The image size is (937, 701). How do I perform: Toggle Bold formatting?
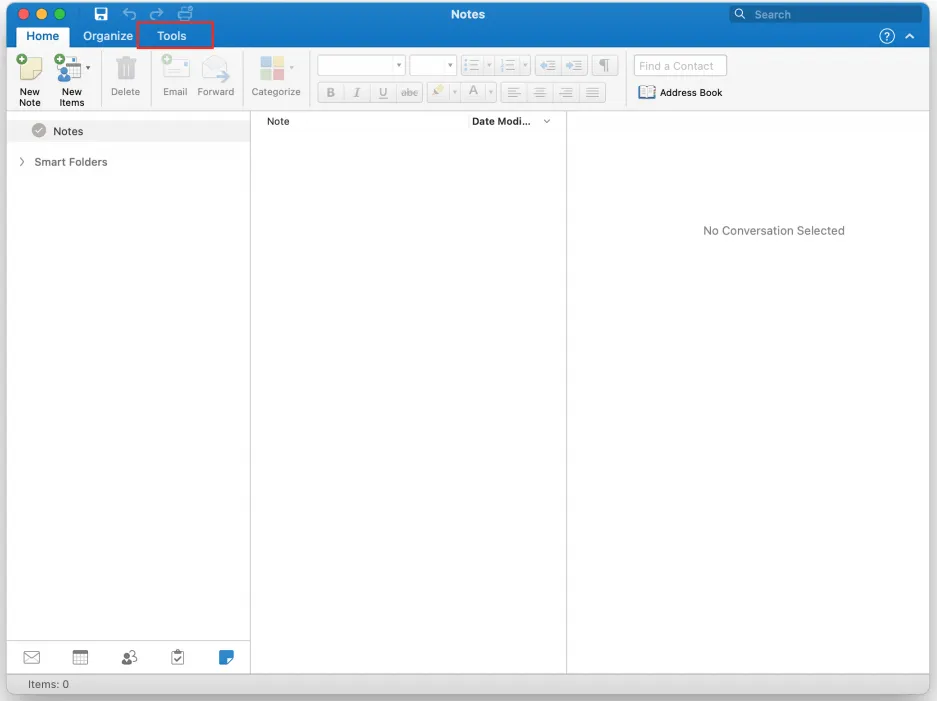click(x=330, y=93)
